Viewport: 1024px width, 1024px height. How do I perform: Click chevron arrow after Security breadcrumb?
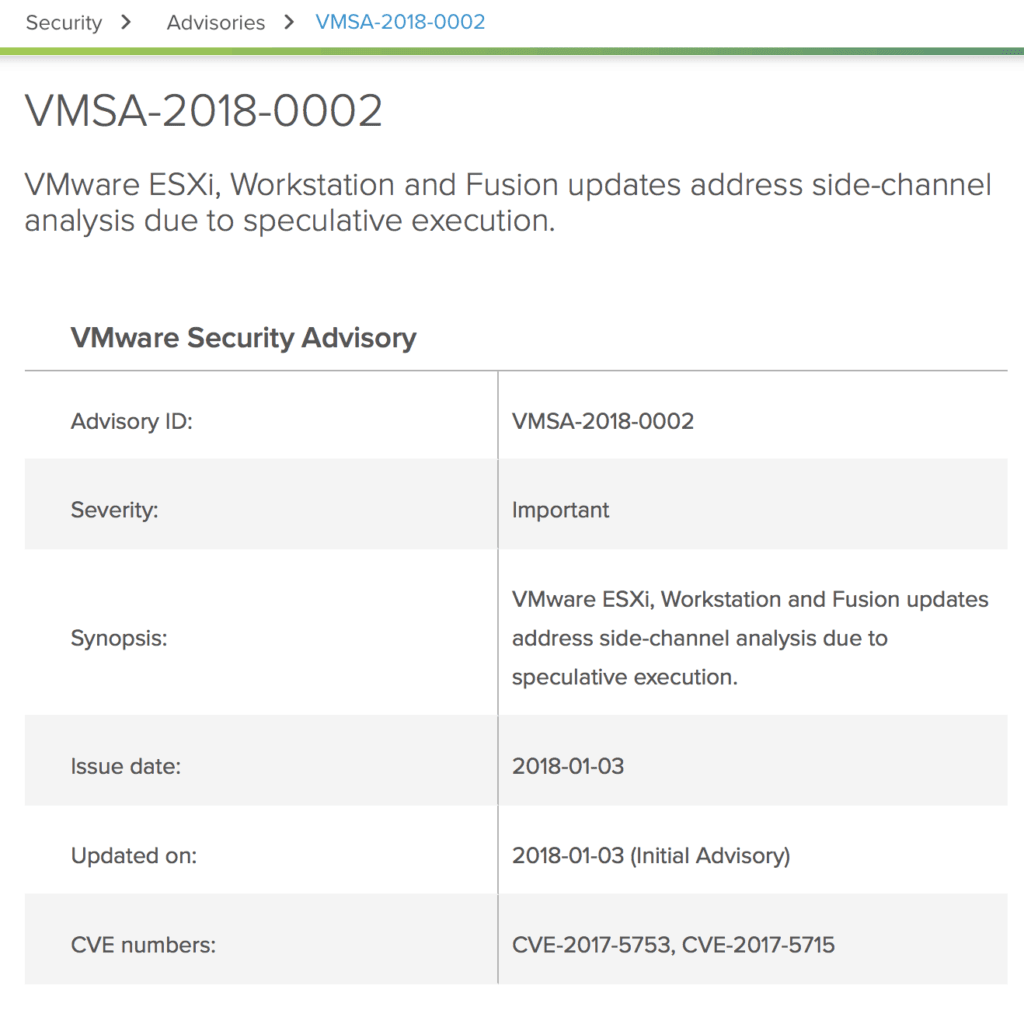(x=126, y=22)
